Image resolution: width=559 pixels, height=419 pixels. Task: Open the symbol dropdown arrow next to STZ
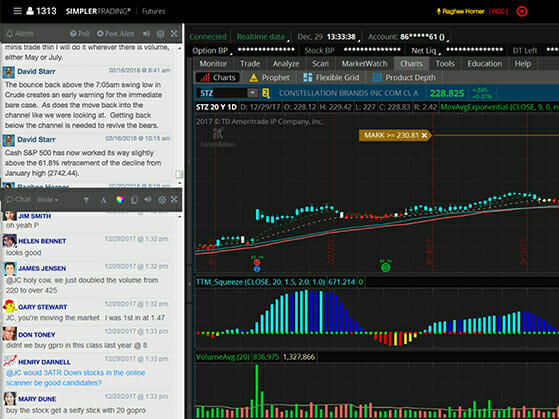[252, 93]
